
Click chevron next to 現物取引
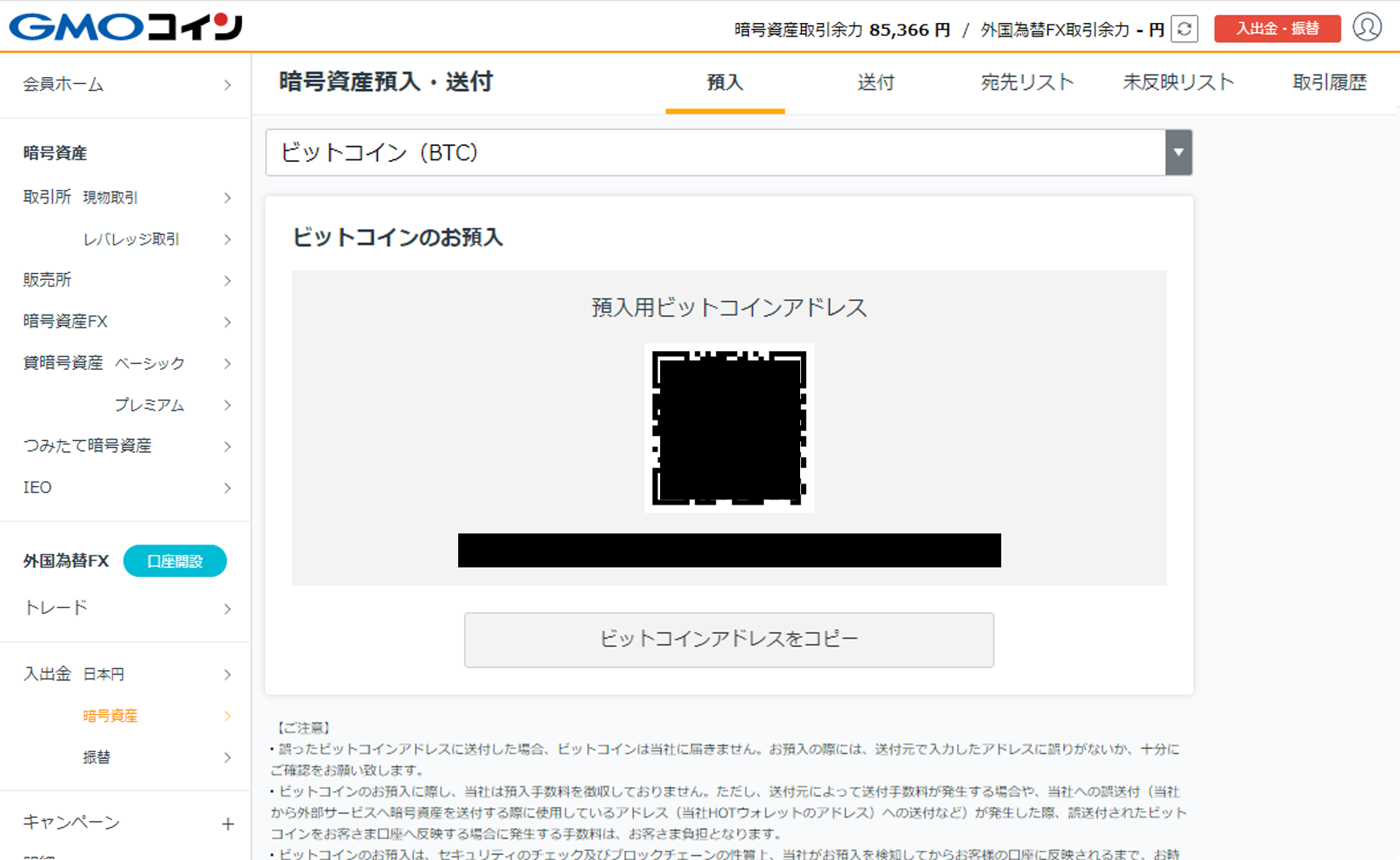tap(227, 198)
